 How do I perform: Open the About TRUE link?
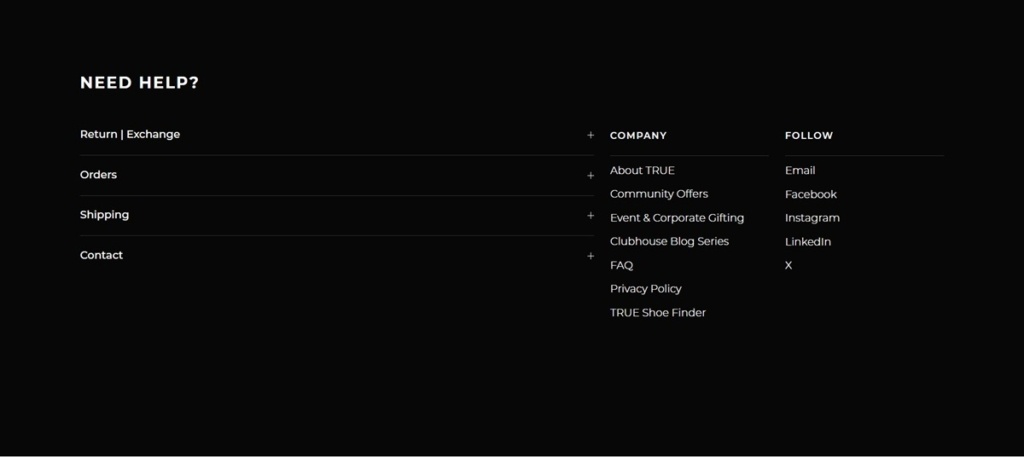pos(642,170)
